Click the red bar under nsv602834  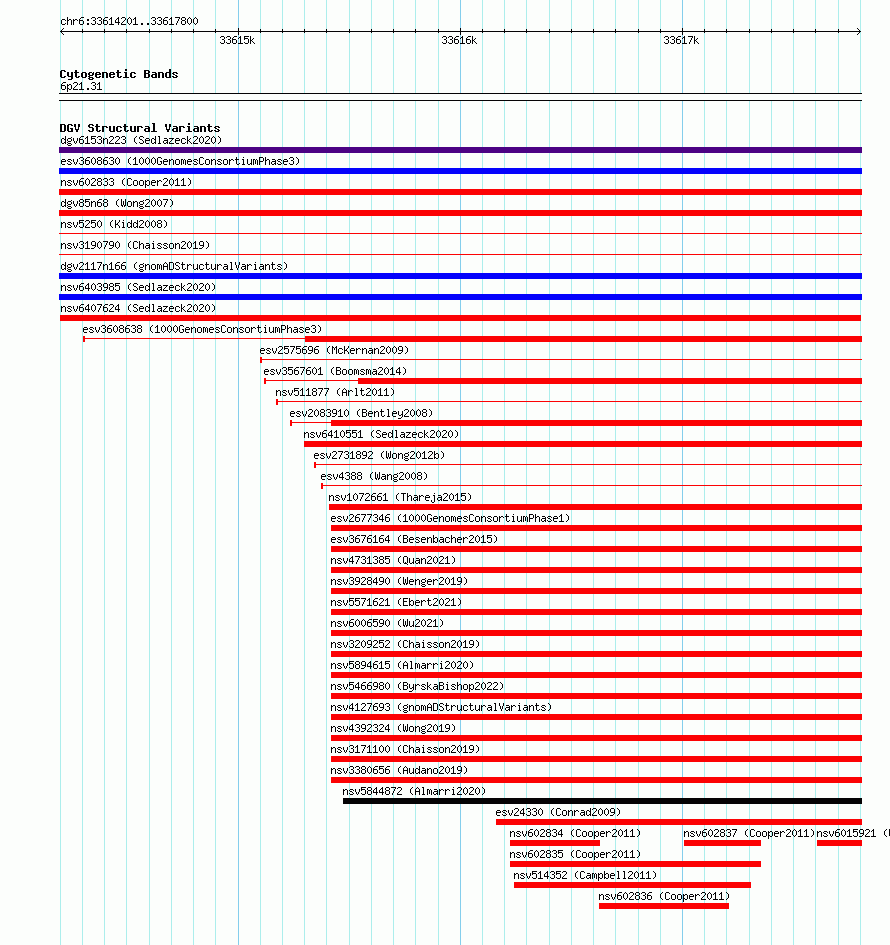point(555,844)
